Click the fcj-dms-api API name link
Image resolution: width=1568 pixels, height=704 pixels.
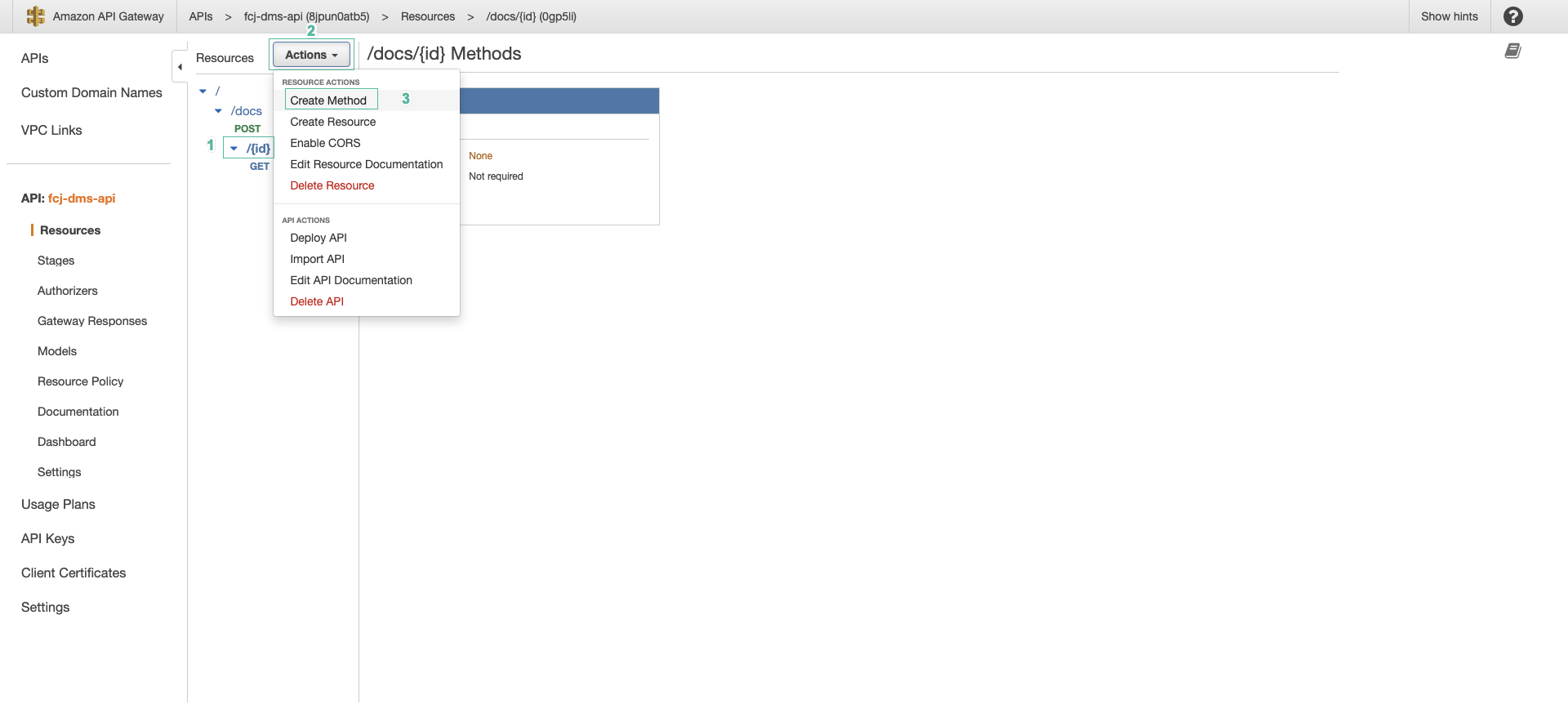click(82, 198)
